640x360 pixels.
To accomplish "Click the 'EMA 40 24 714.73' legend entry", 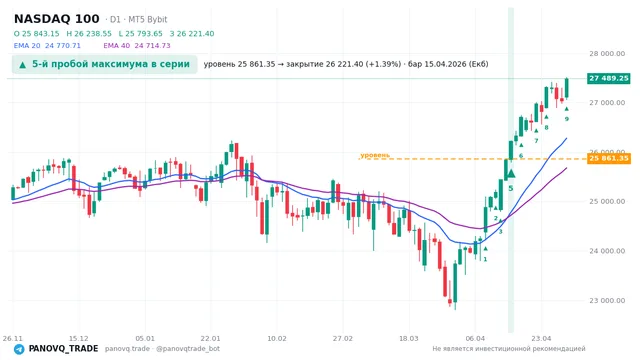I will [137, 46].
